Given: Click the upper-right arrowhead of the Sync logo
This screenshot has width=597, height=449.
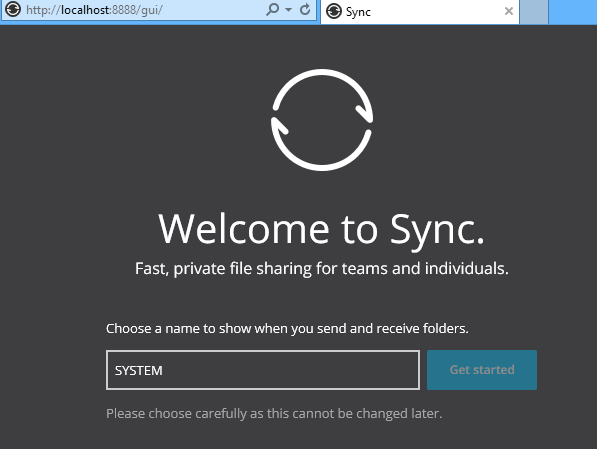Looking at the screenshot, I should pyautogui.click(x=364, y=112).
